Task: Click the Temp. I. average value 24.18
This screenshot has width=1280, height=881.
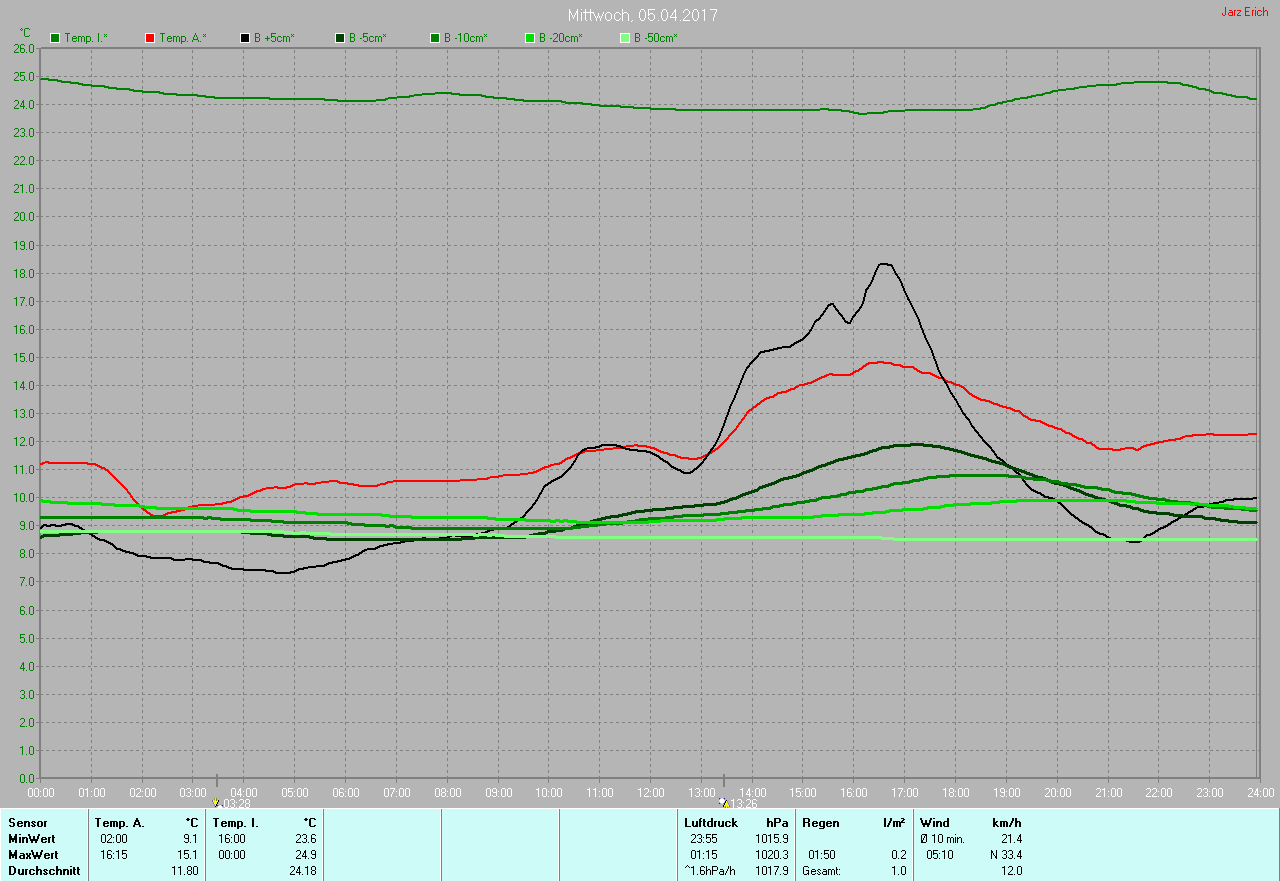Action: pos(303,871)
